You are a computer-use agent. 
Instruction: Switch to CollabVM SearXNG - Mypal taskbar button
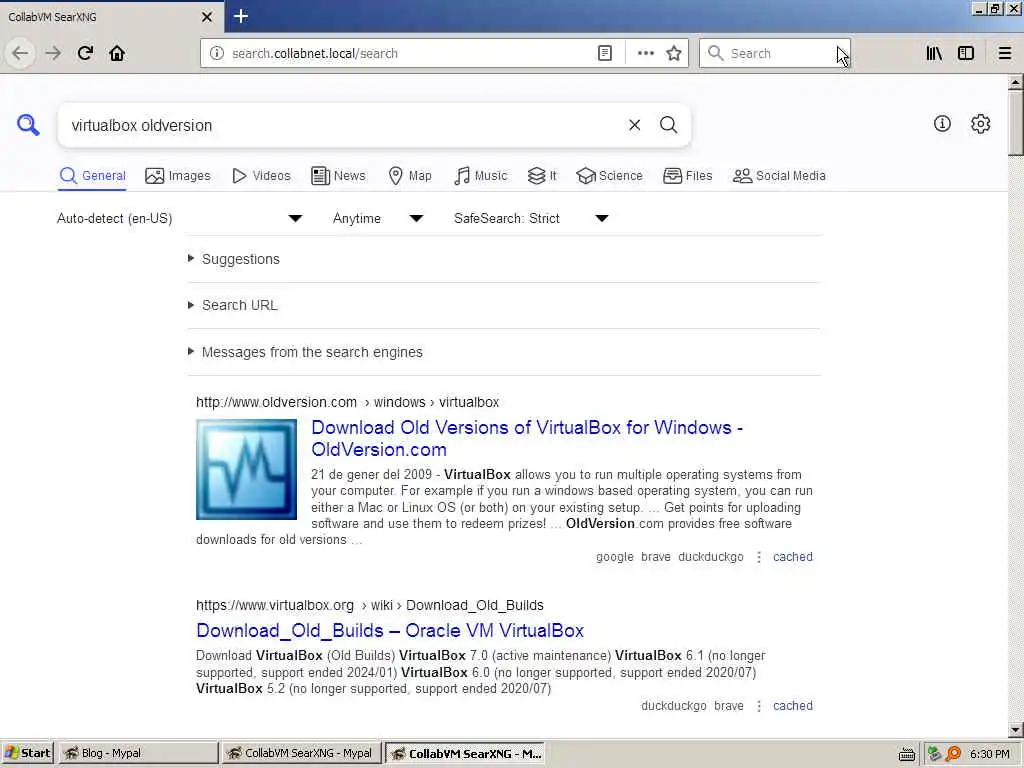(302, 753)
